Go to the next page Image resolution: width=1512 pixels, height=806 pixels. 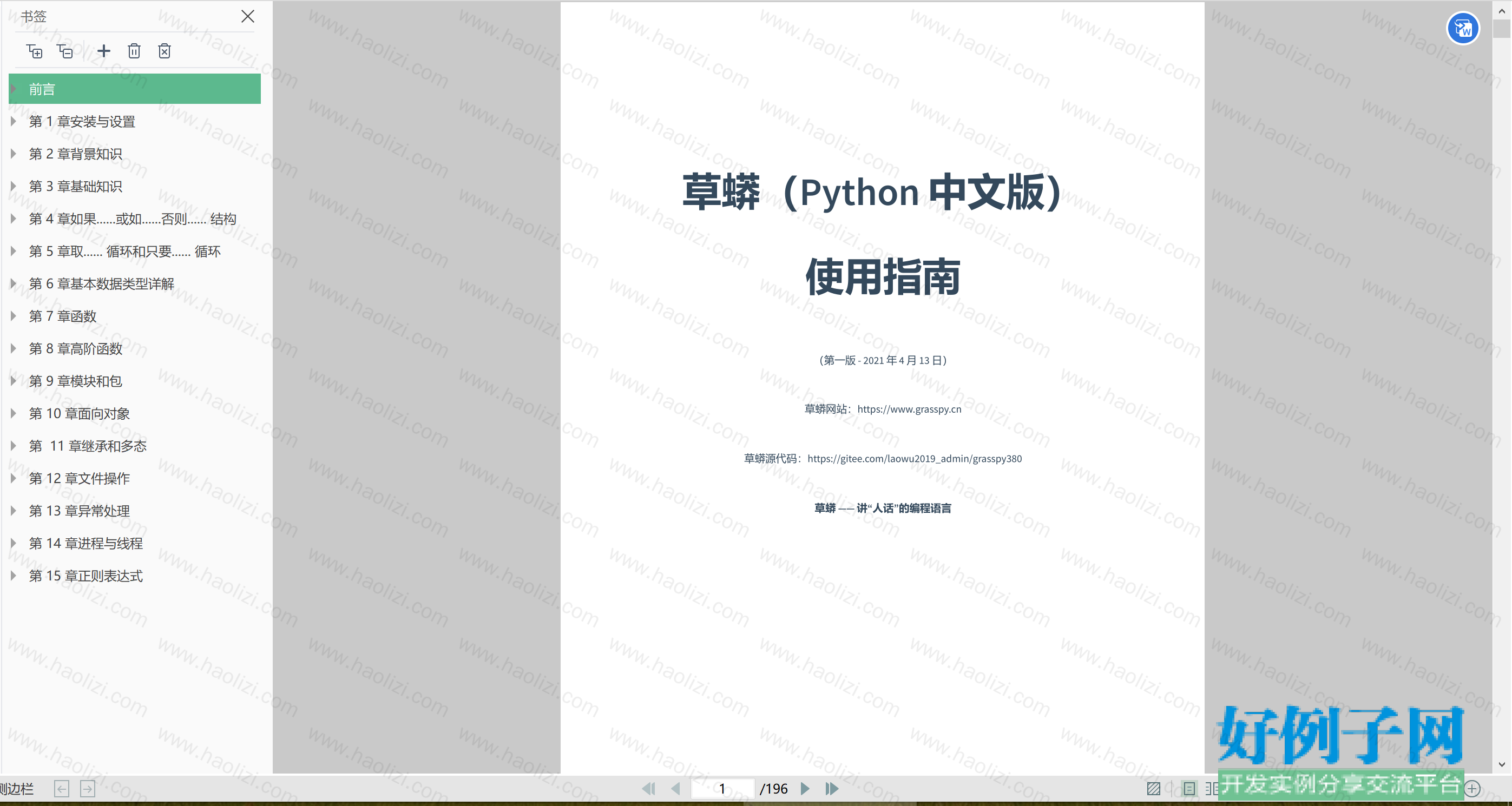pos(805,788)
